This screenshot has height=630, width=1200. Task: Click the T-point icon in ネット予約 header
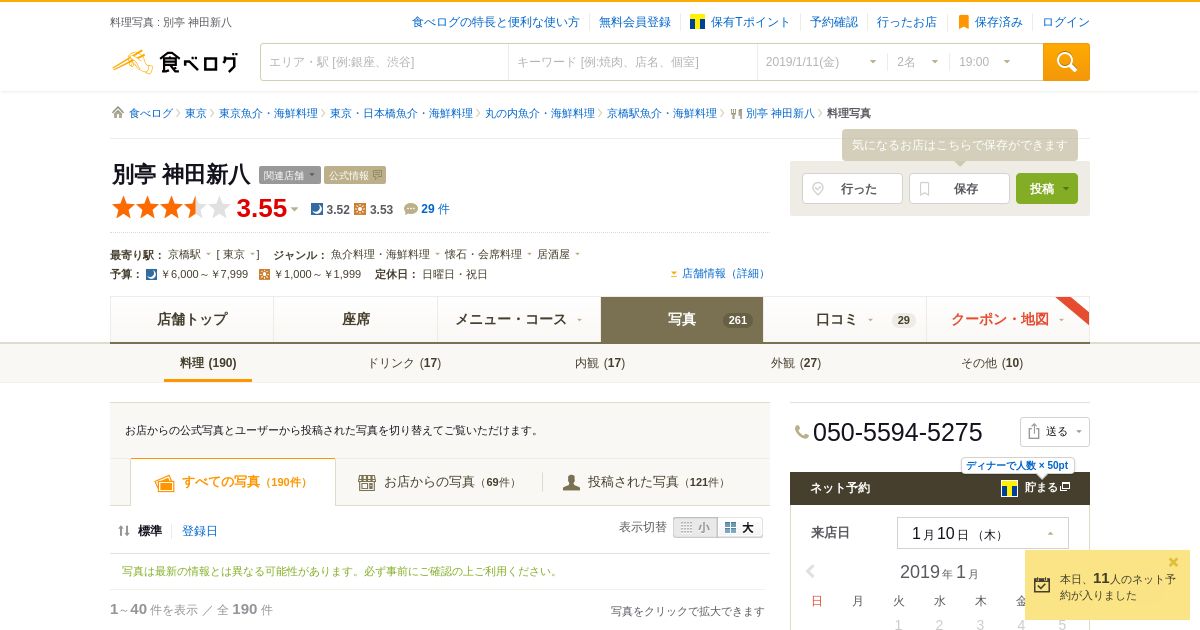coord(1009,488)
